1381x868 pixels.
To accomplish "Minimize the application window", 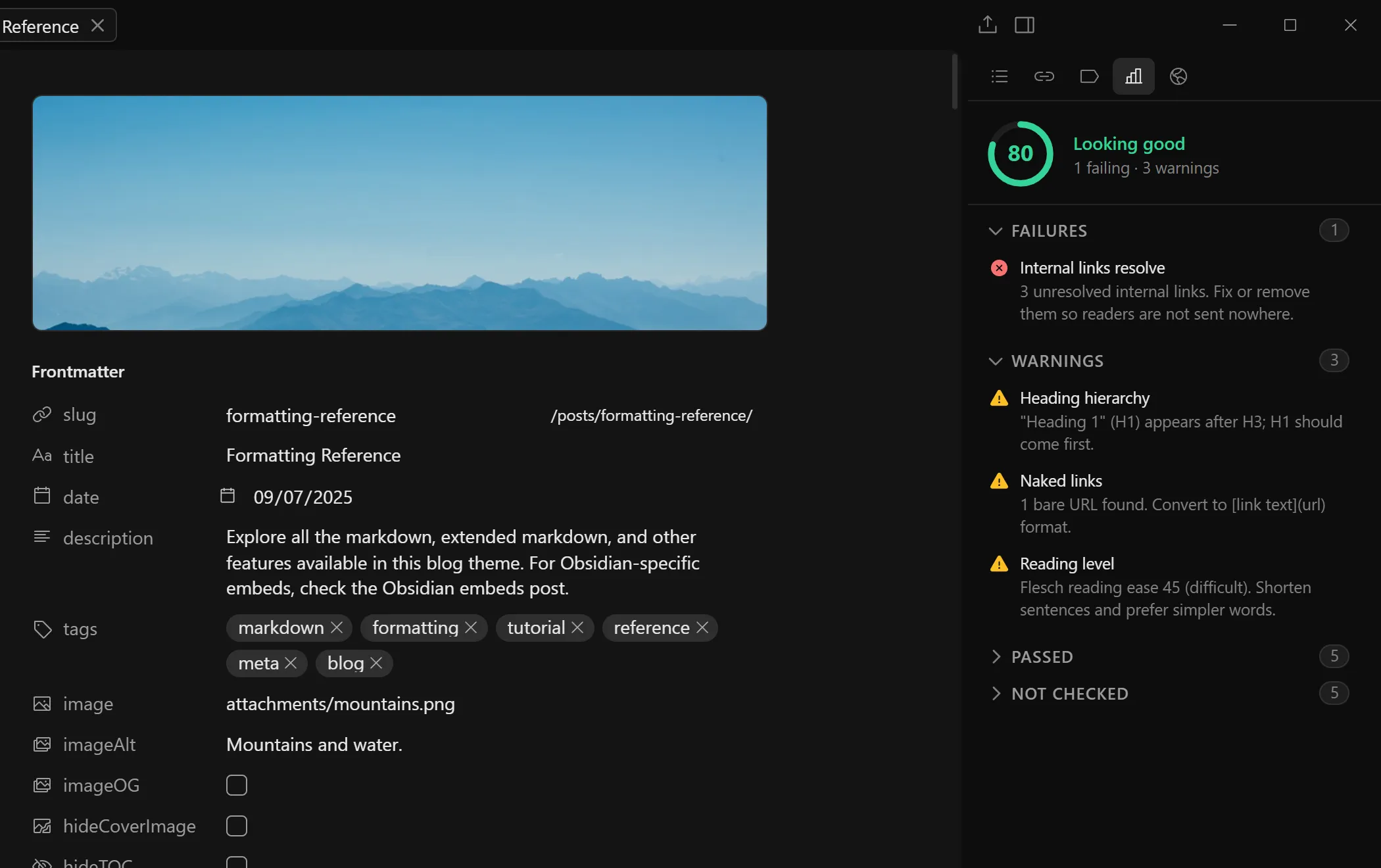I will 1230,25.
